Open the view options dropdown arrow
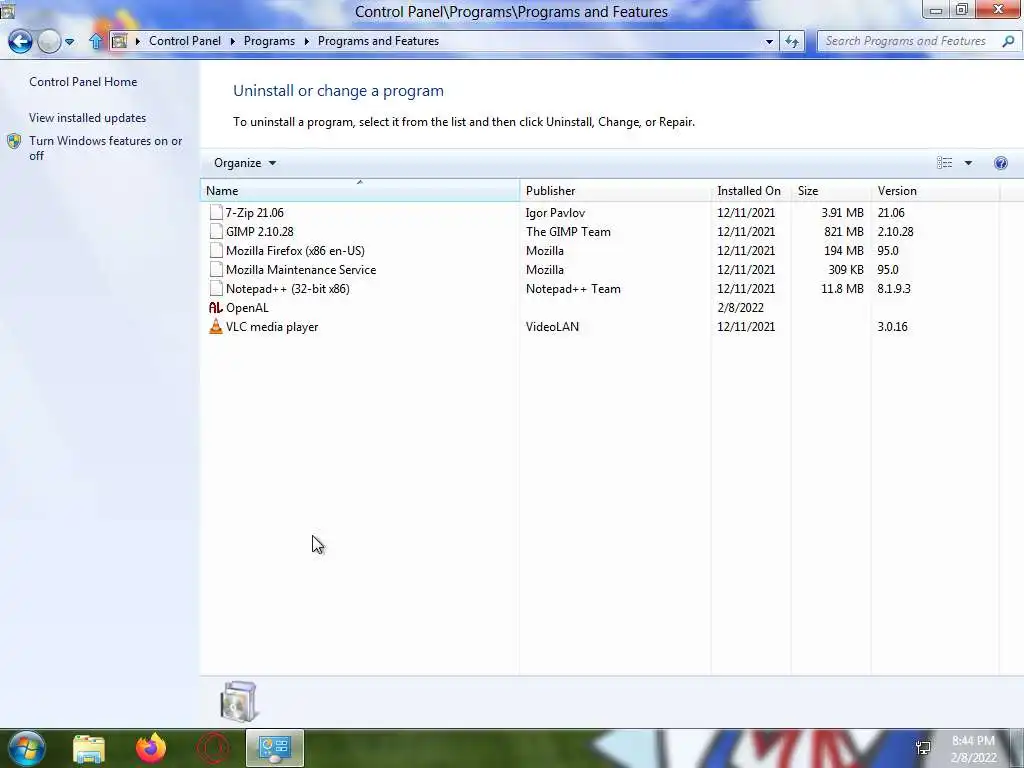 pyautogui.click(x=968, y=163)
